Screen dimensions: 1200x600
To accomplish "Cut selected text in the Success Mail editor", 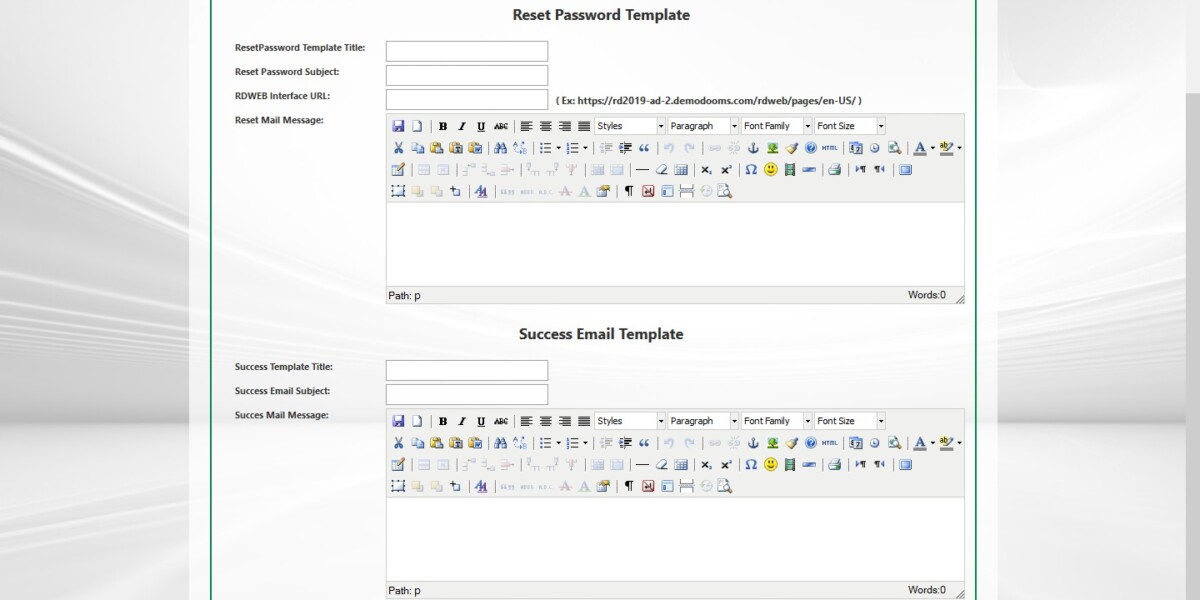I will (x=399, y=442).
